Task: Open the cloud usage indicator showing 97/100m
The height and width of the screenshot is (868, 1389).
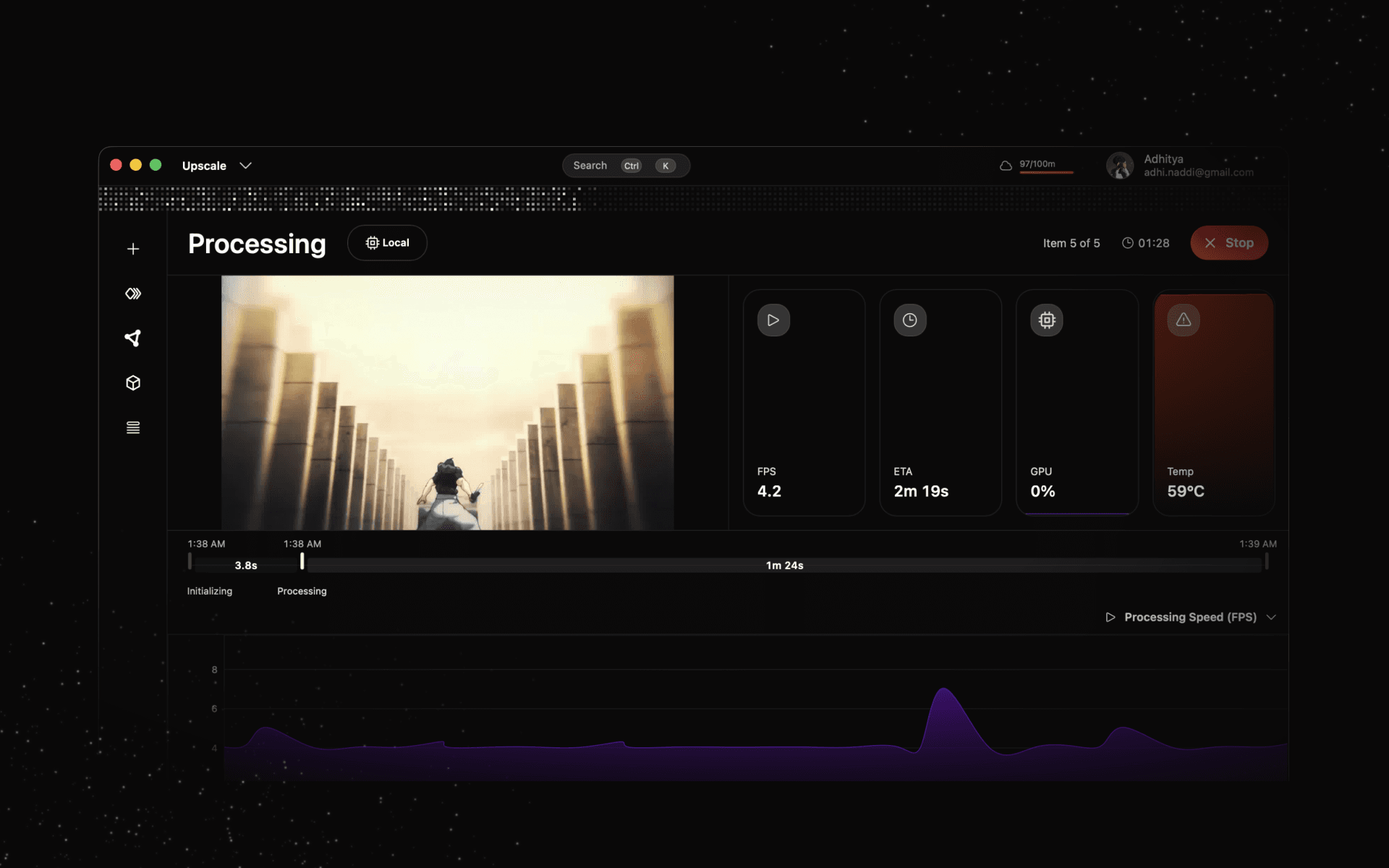Action: click(x=1036, y=165)
